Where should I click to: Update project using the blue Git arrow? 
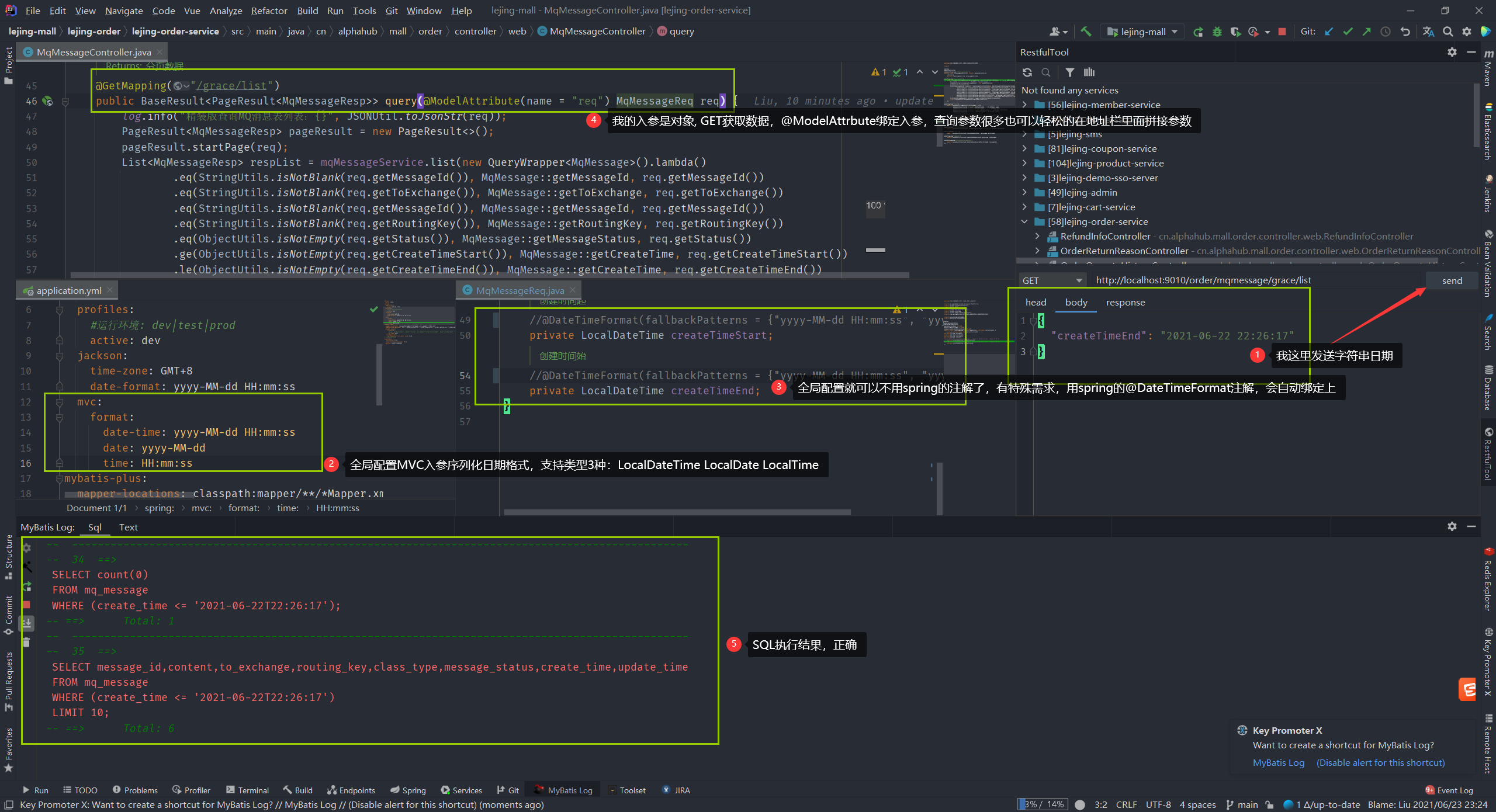[x=1329, y=32]
